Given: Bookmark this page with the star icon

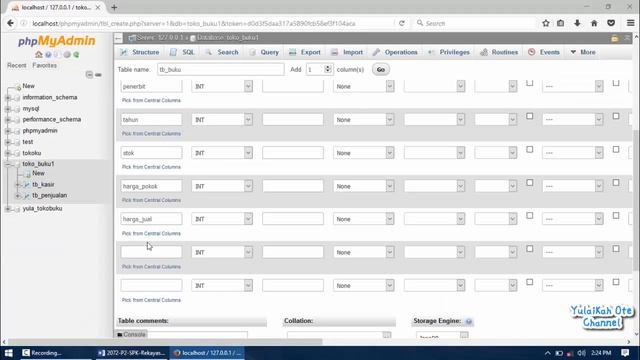Looking at the screenshot, I should pos(546,23).
